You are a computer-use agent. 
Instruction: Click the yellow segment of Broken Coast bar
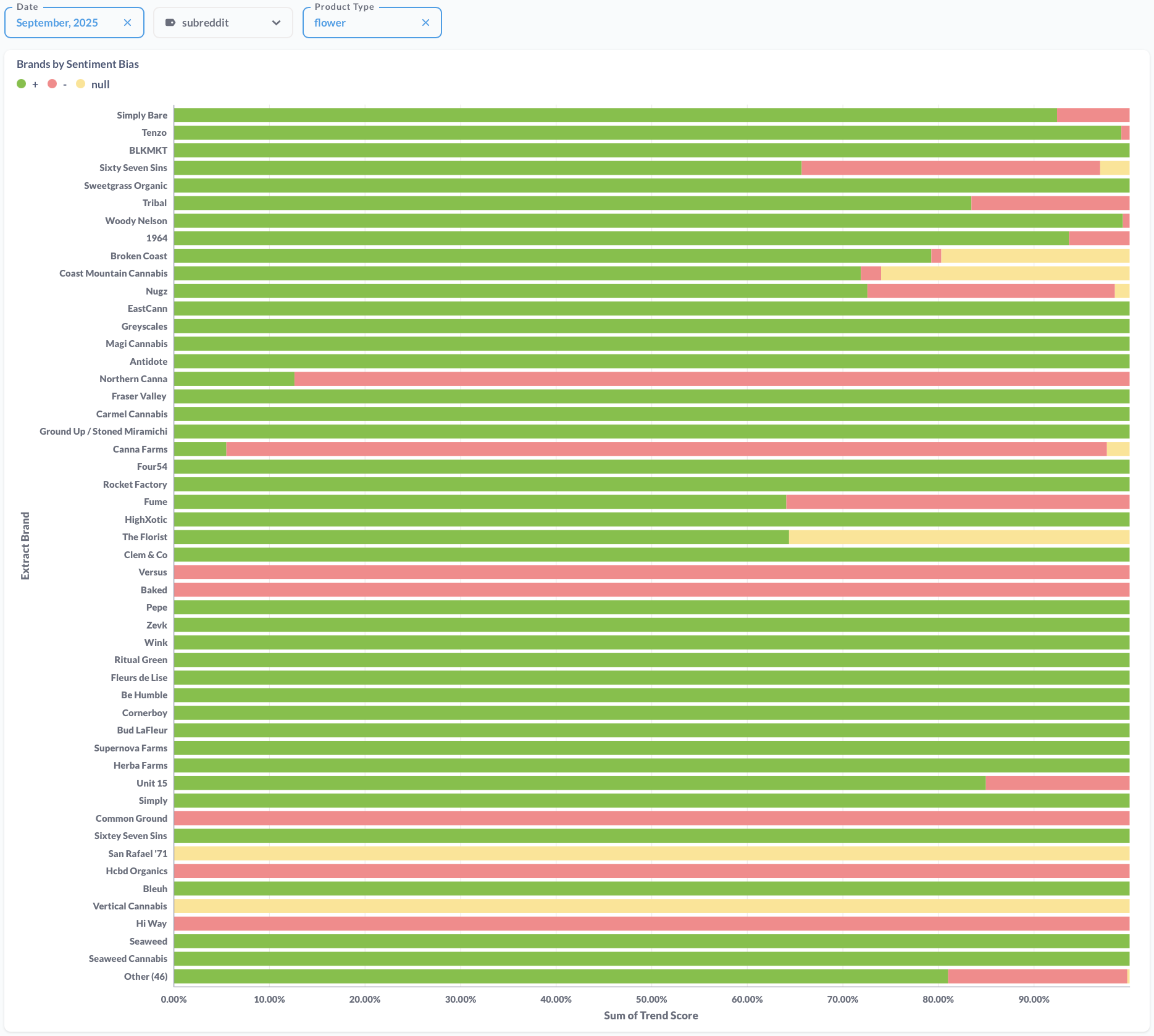click(x=1035, y=256)
